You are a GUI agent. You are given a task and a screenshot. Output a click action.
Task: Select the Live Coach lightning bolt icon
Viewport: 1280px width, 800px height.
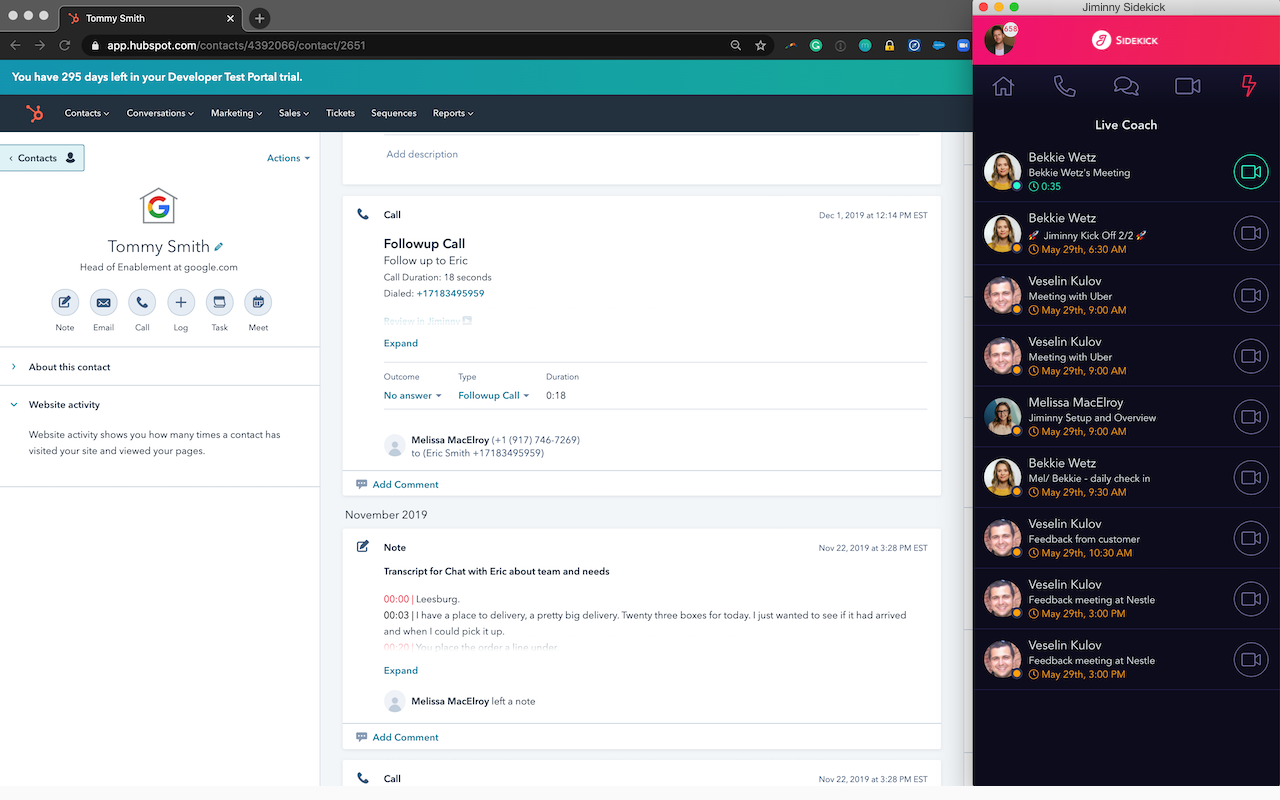coord(1248,87)
